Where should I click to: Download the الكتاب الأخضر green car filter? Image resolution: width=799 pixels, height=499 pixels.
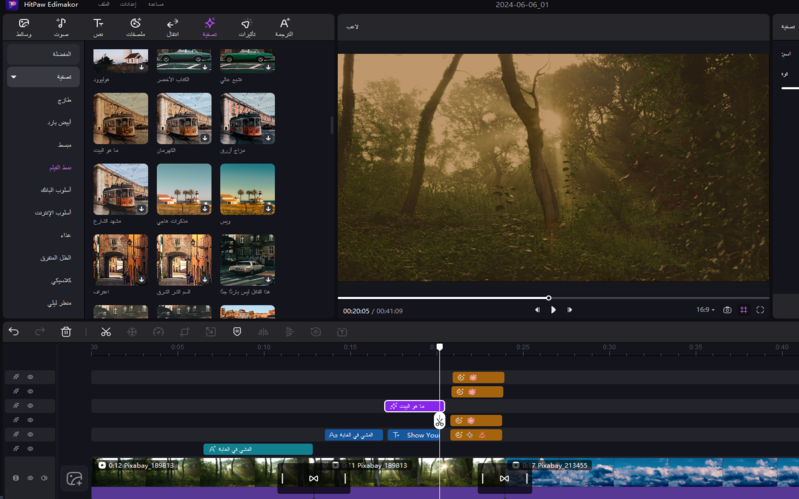point(205,67)
